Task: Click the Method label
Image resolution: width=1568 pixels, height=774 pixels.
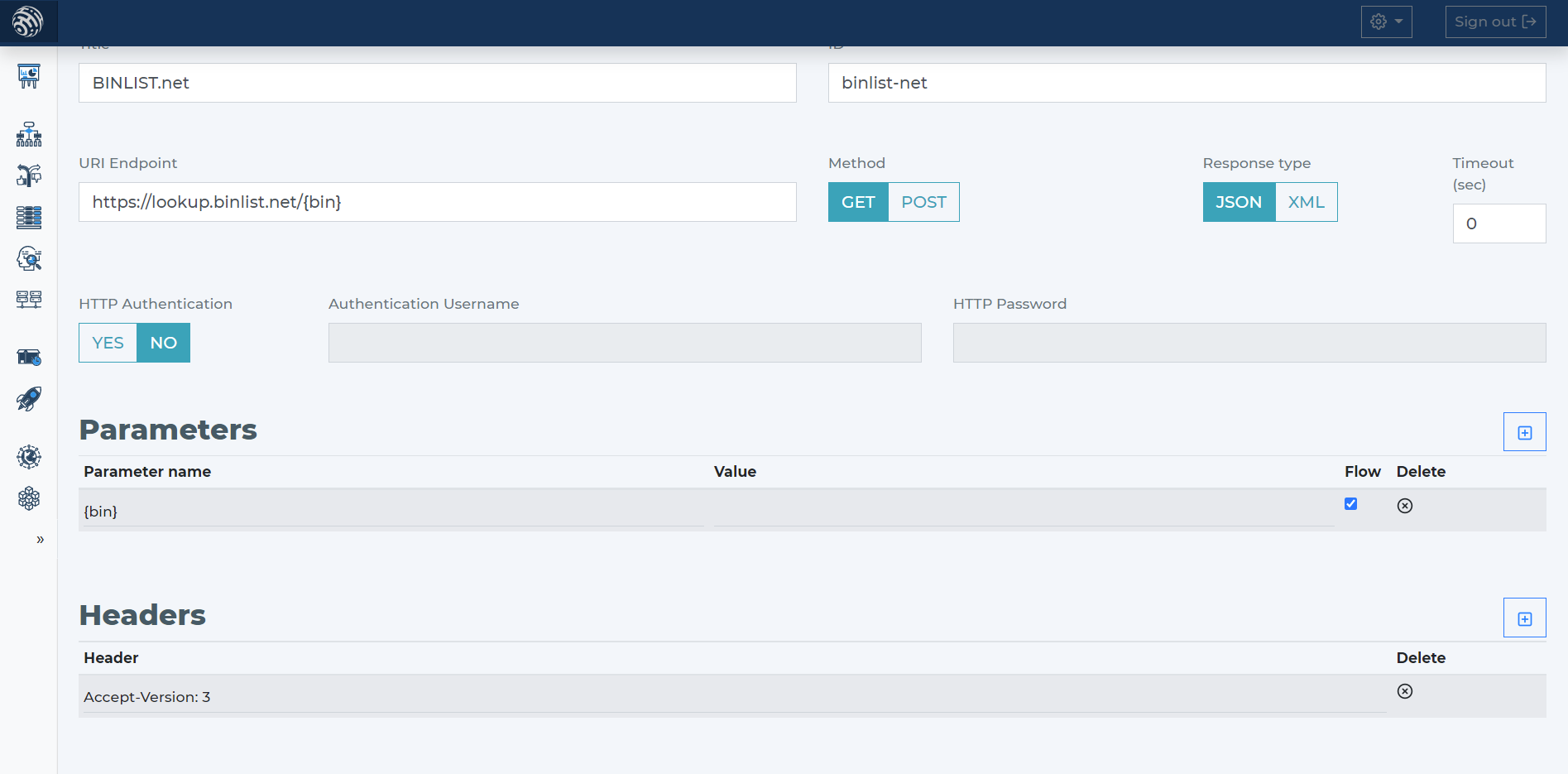Action: (856, 163)
